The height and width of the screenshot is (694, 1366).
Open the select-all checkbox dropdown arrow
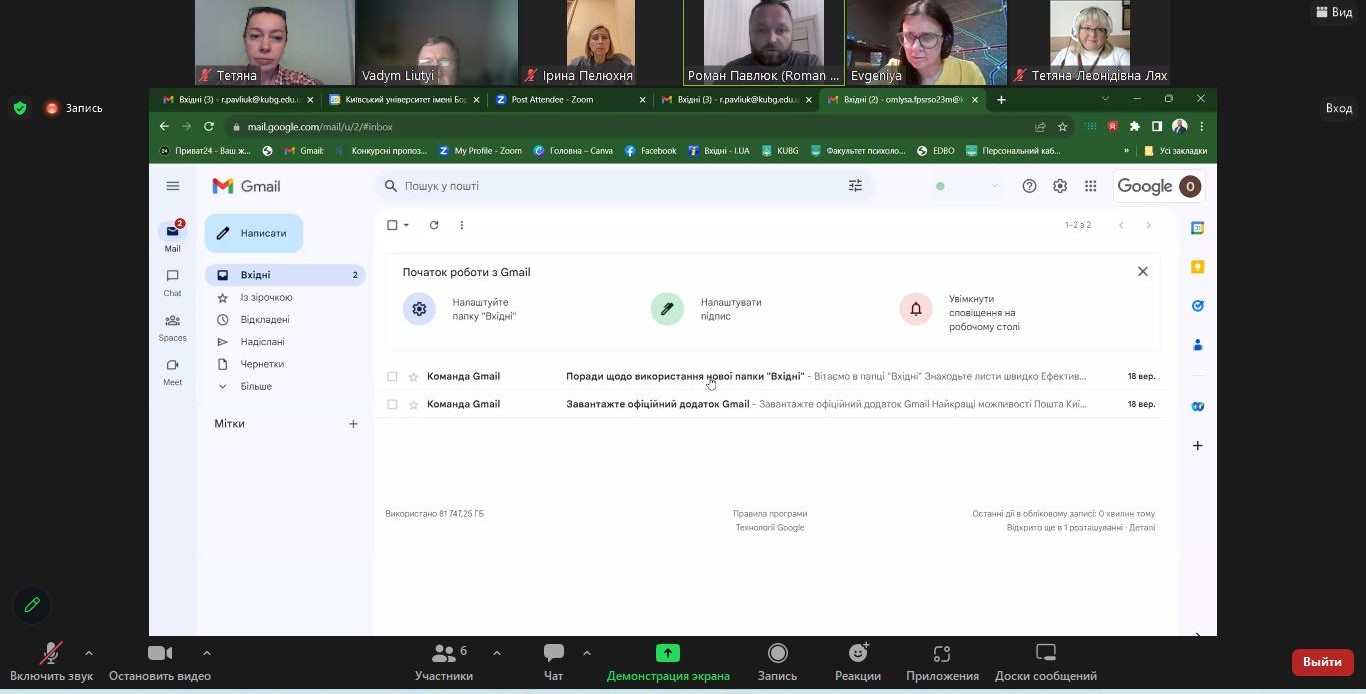coord(407,225)
